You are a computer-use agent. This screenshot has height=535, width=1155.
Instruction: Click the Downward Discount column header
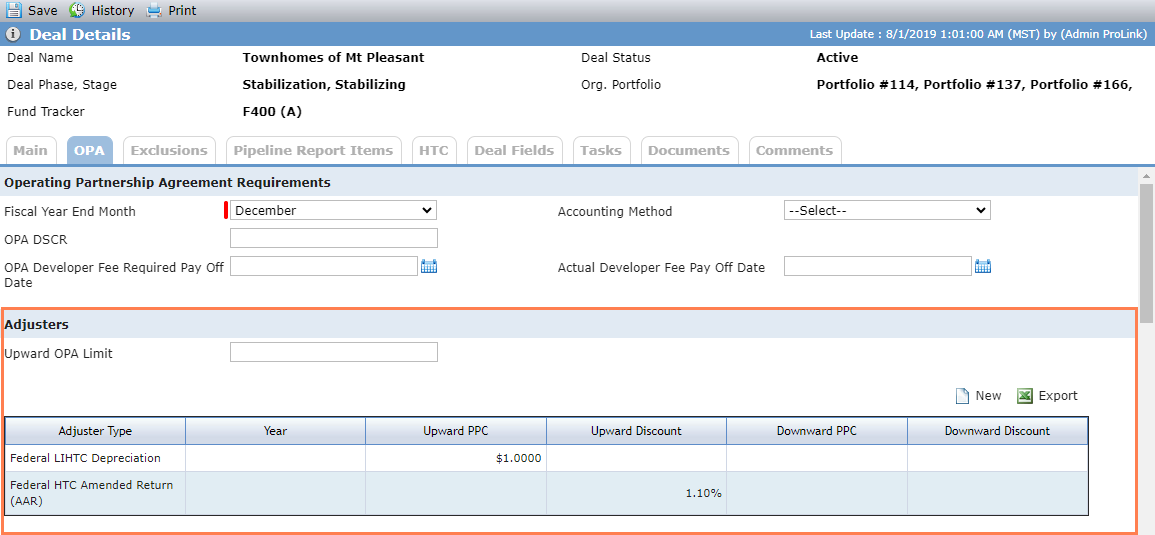point(997,431)
